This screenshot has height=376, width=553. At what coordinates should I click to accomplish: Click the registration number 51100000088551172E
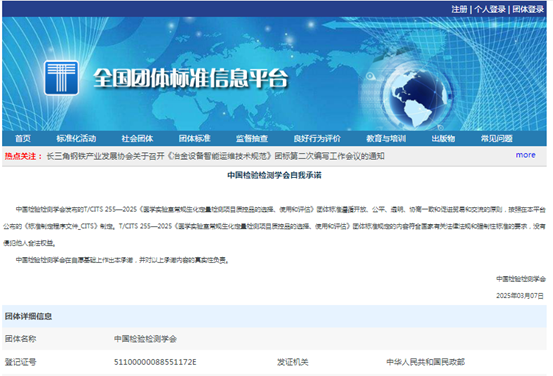click(155, 362)
